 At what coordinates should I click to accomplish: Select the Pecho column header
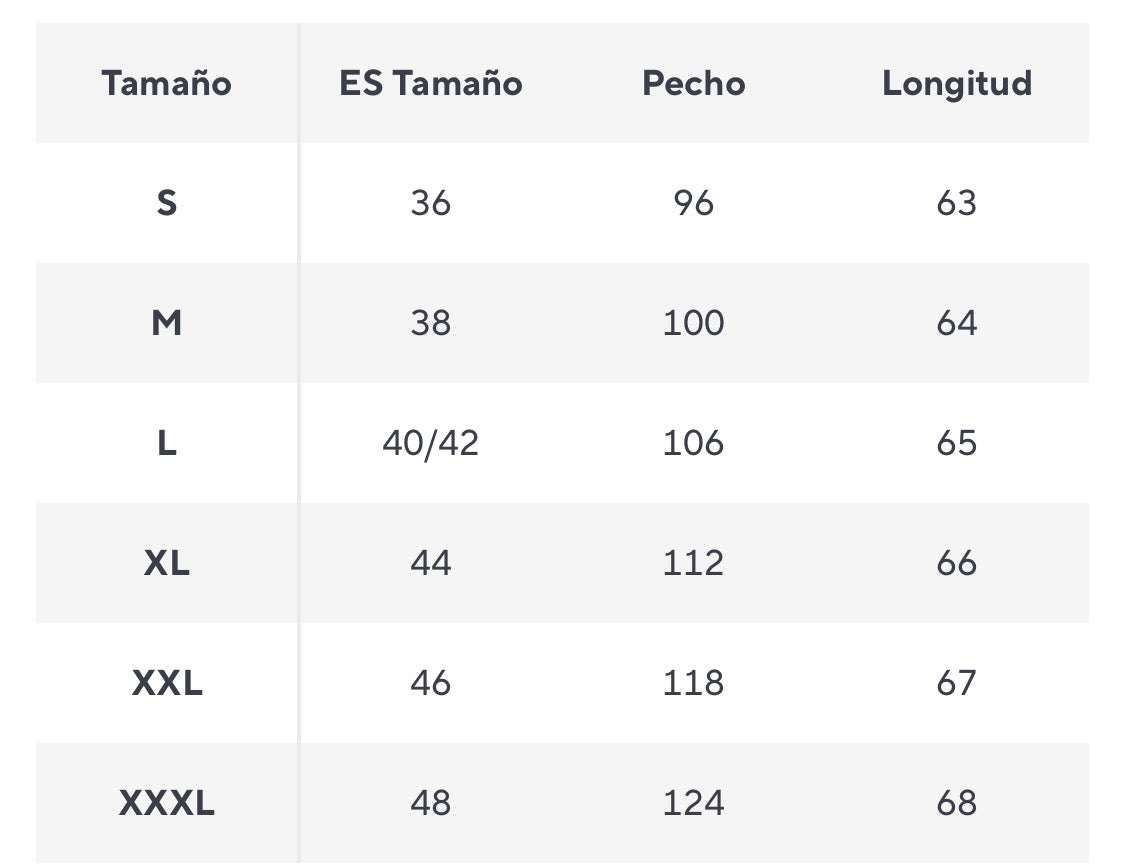click(693, 83)
